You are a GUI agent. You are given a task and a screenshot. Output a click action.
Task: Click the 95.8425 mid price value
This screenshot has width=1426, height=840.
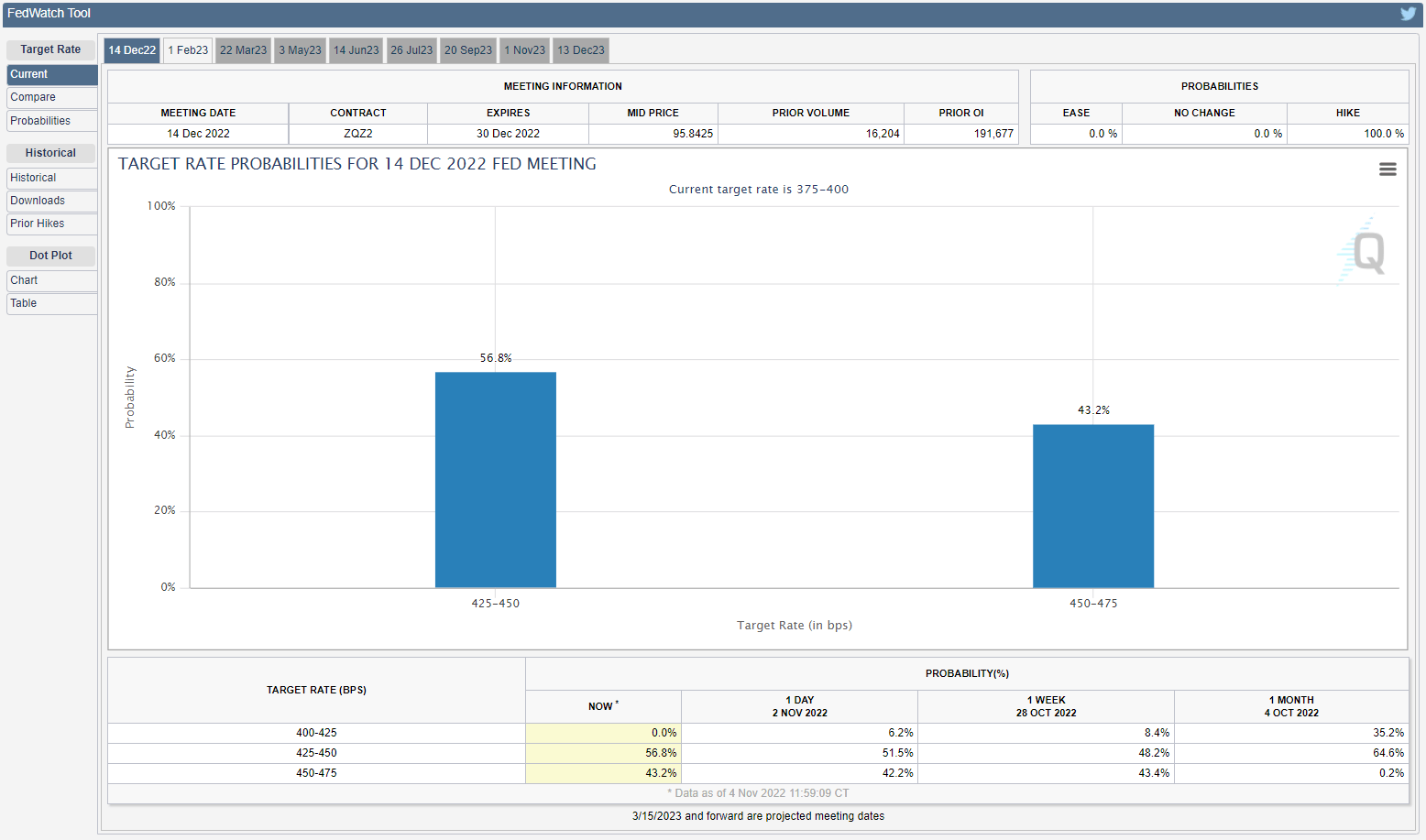pyautogui.click(x=693, y=134)
